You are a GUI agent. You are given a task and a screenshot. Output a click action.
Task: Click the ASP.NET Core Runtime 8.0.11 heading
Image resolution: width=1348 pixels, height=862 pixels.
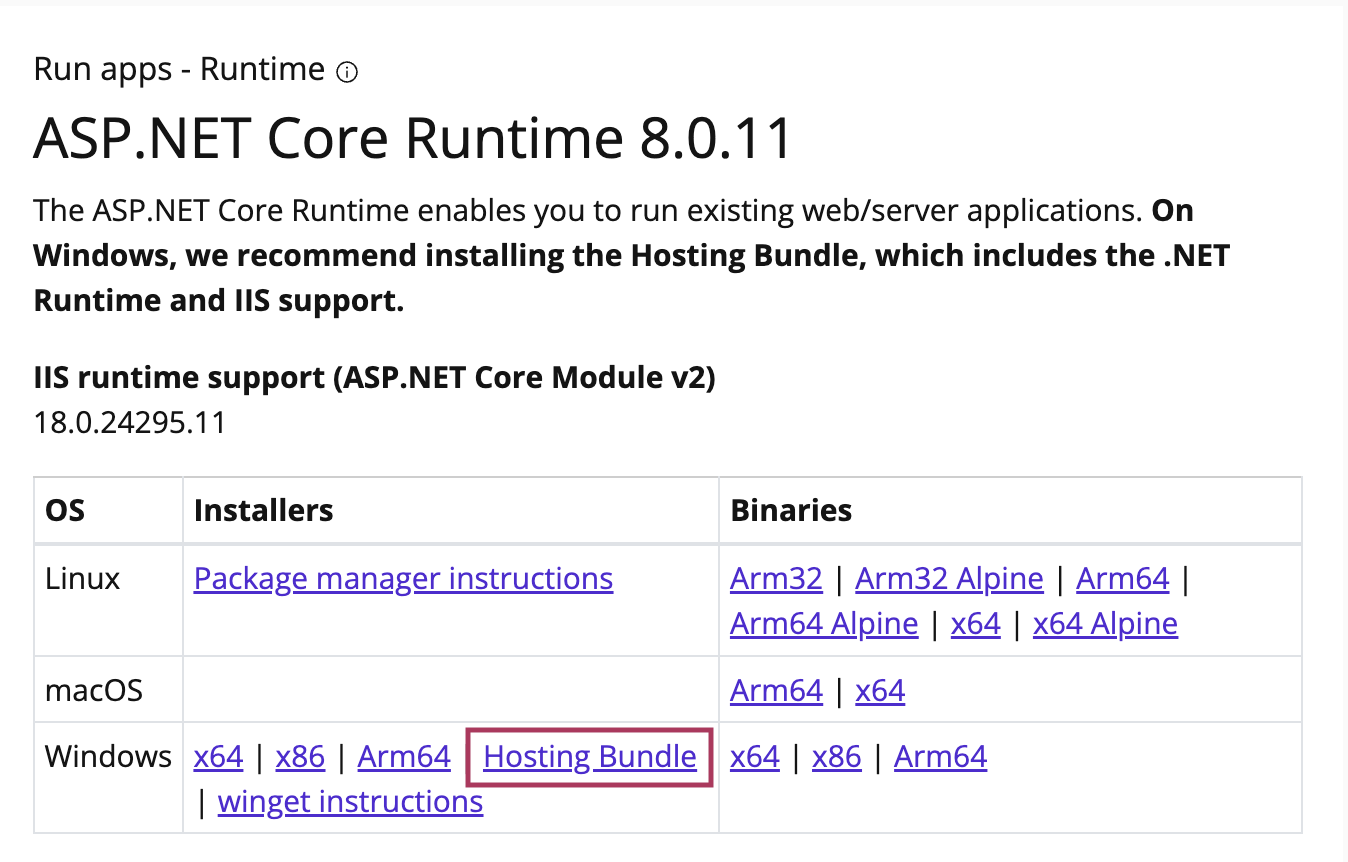[x=412, y=138]
